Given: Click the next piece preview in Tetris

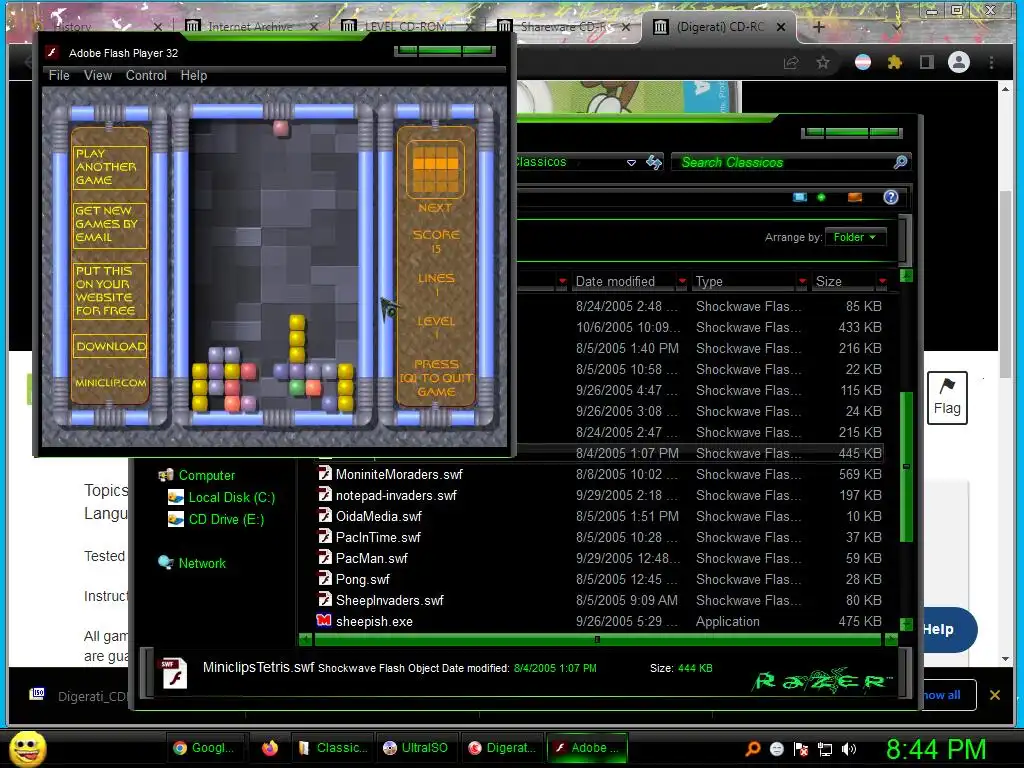Looking at the screenshot, I should click(435, 169).
